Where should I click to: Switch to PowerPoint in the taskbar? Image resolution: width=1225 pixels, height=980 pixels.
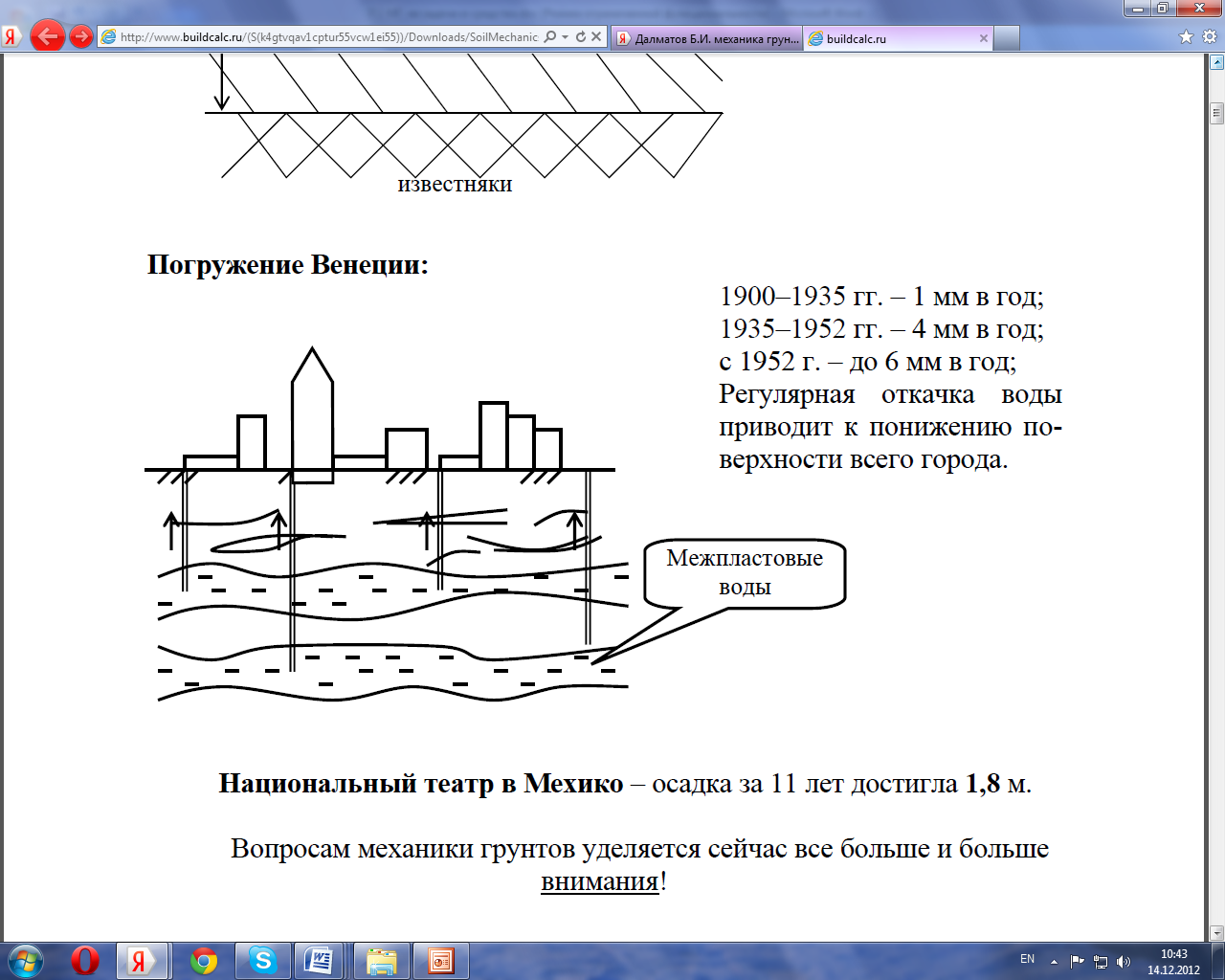point(441,960)
